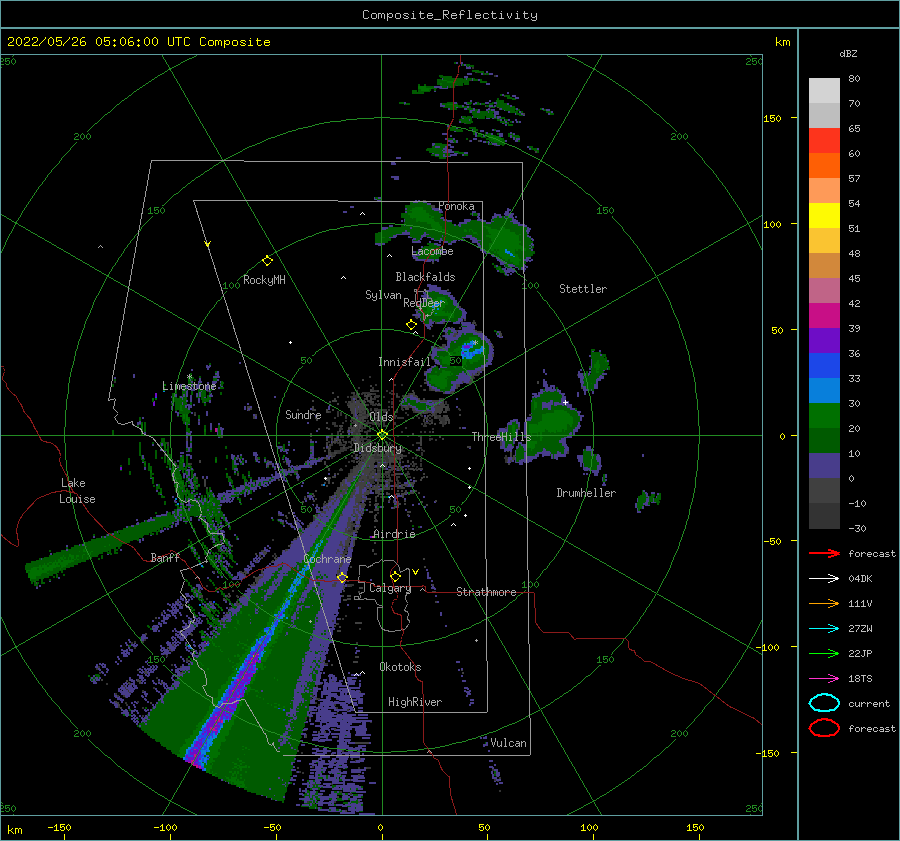Screen dimensions: 900x841
Task: Click the Airdrie city label
Action: pyautogui.click(x=394, y=534)
